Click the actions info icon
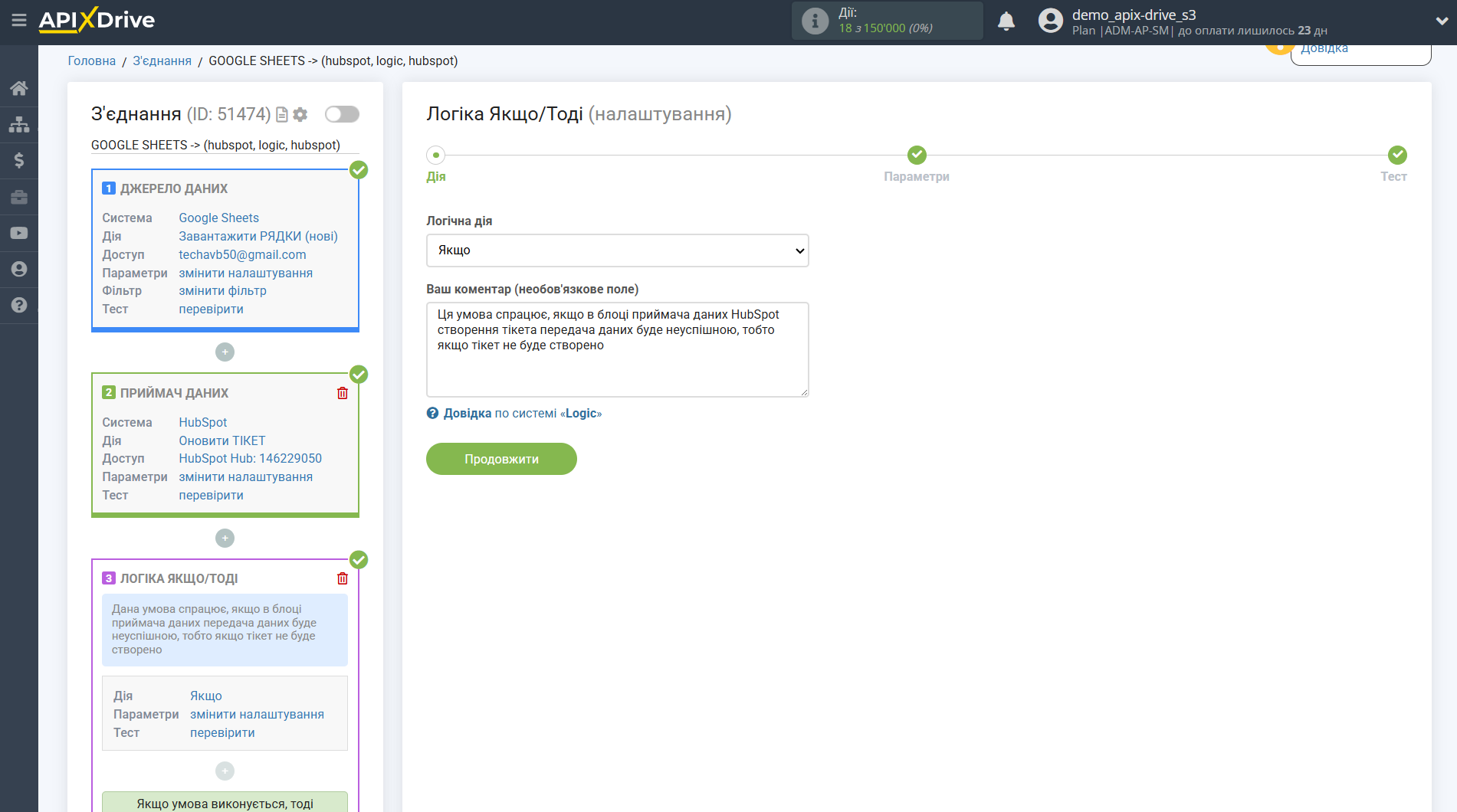Viewport: 1457px width, 812px height. tap(815, 21)
